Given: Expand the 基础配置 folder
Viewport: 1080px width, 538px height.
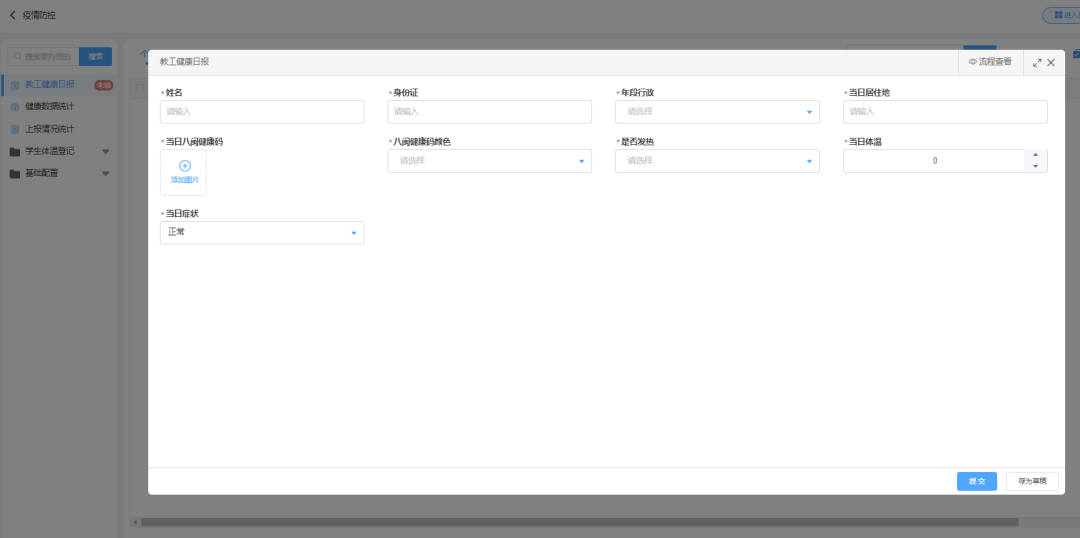Looking at the screenshot, I should coord(105,174).
